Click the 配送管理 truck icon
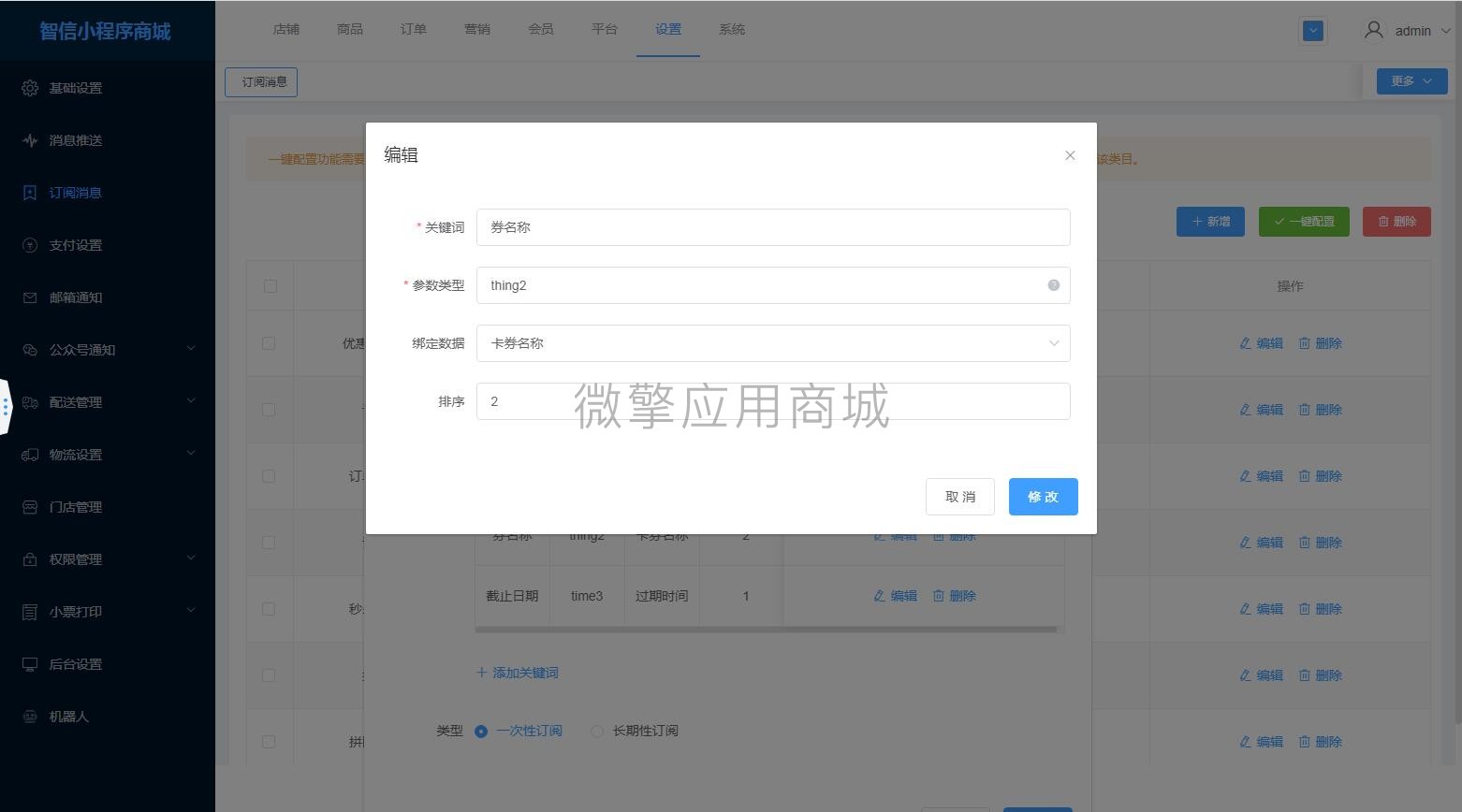The image size is (1462, 812). click(x=30, y=402)
